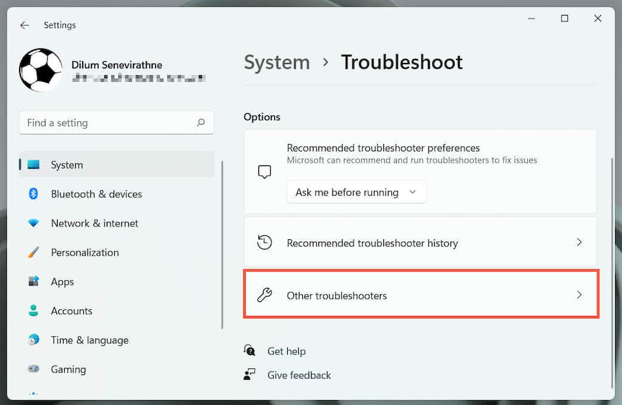Click the Time & language globe icon

pyautogui.click(x=33, y=340)
